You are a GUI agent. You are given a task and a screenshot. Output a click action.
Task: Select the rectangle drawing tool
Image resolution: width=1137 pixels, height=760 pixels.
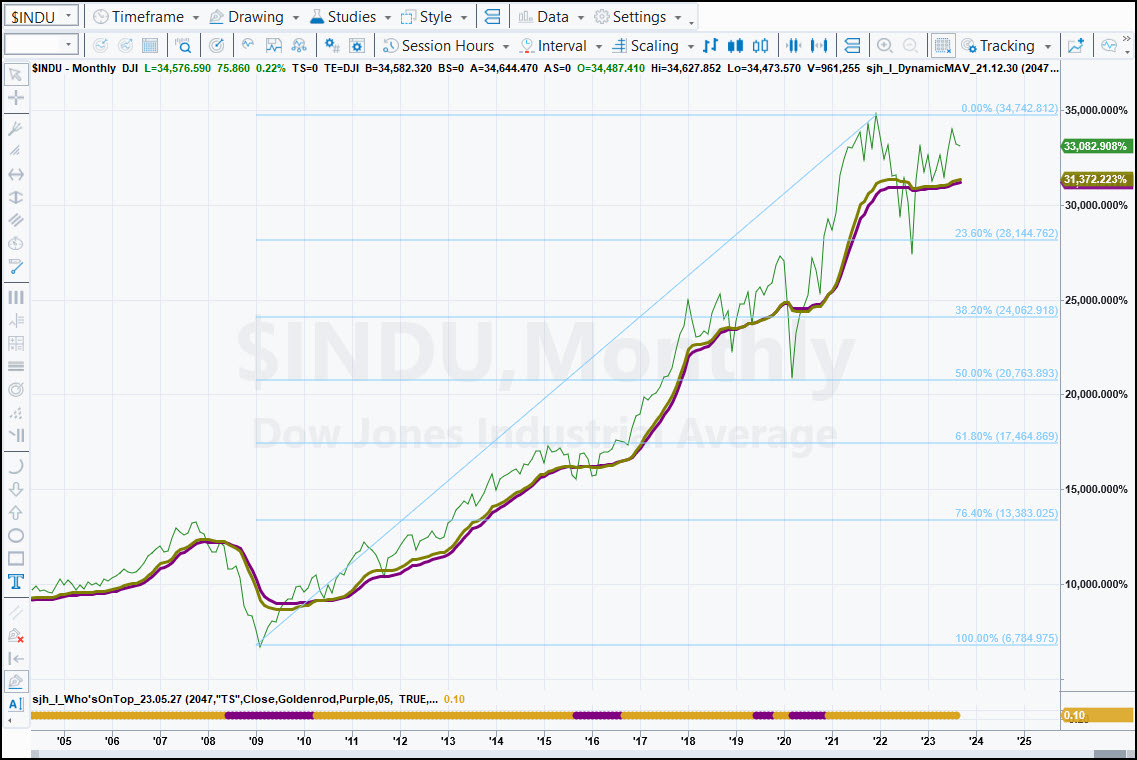click(15, 558)
